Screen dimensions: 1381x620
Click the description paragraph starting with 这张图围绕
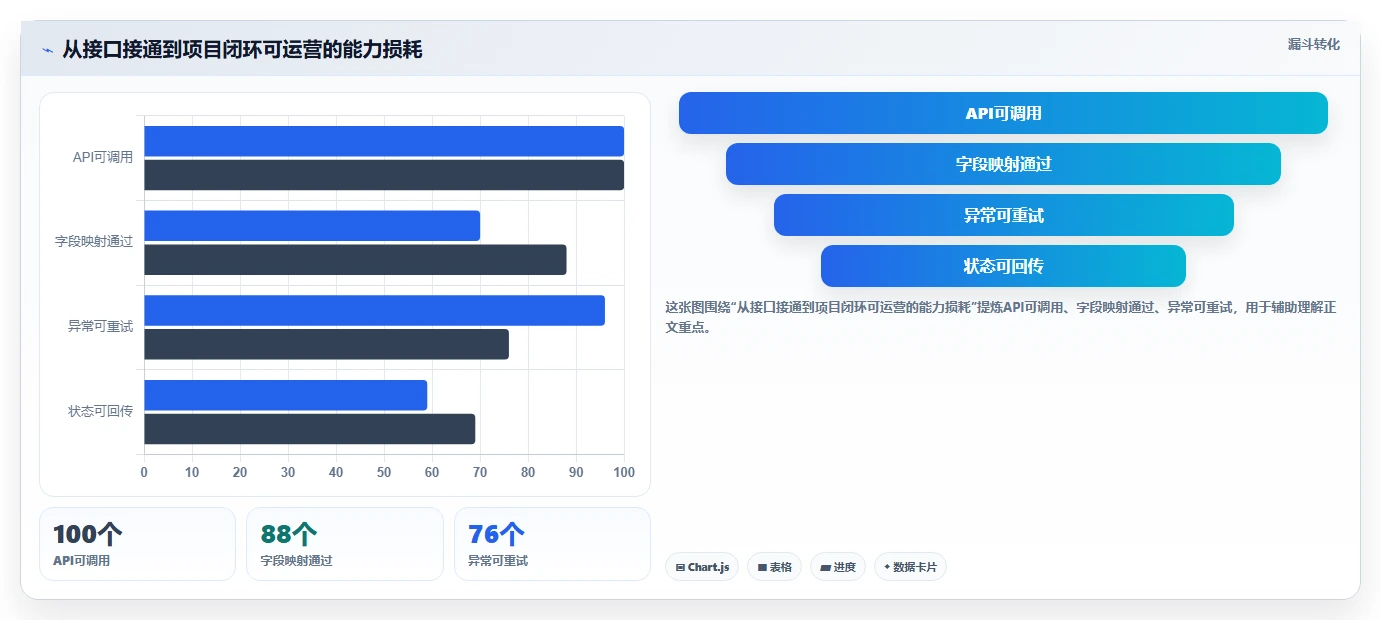coord(1000,317)
